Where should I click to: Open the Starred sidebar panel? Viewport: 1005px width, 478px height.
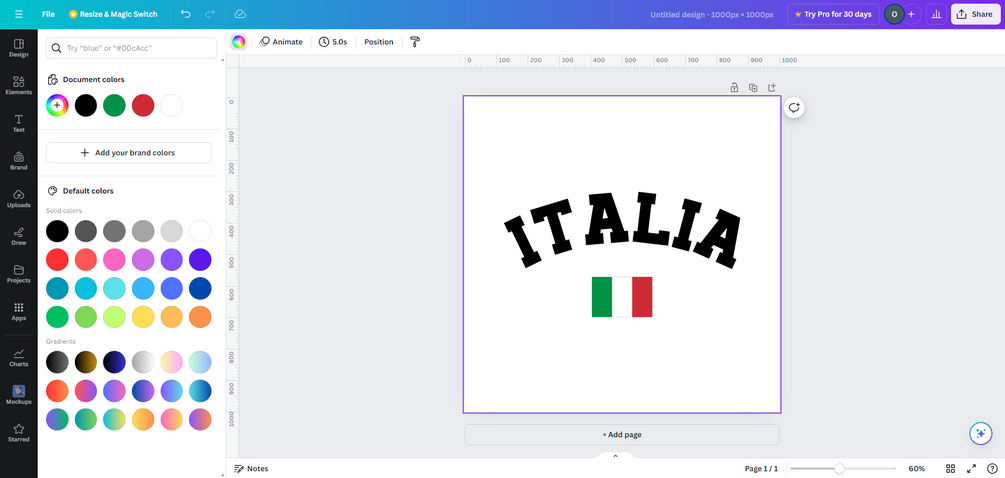pos(19,433)
